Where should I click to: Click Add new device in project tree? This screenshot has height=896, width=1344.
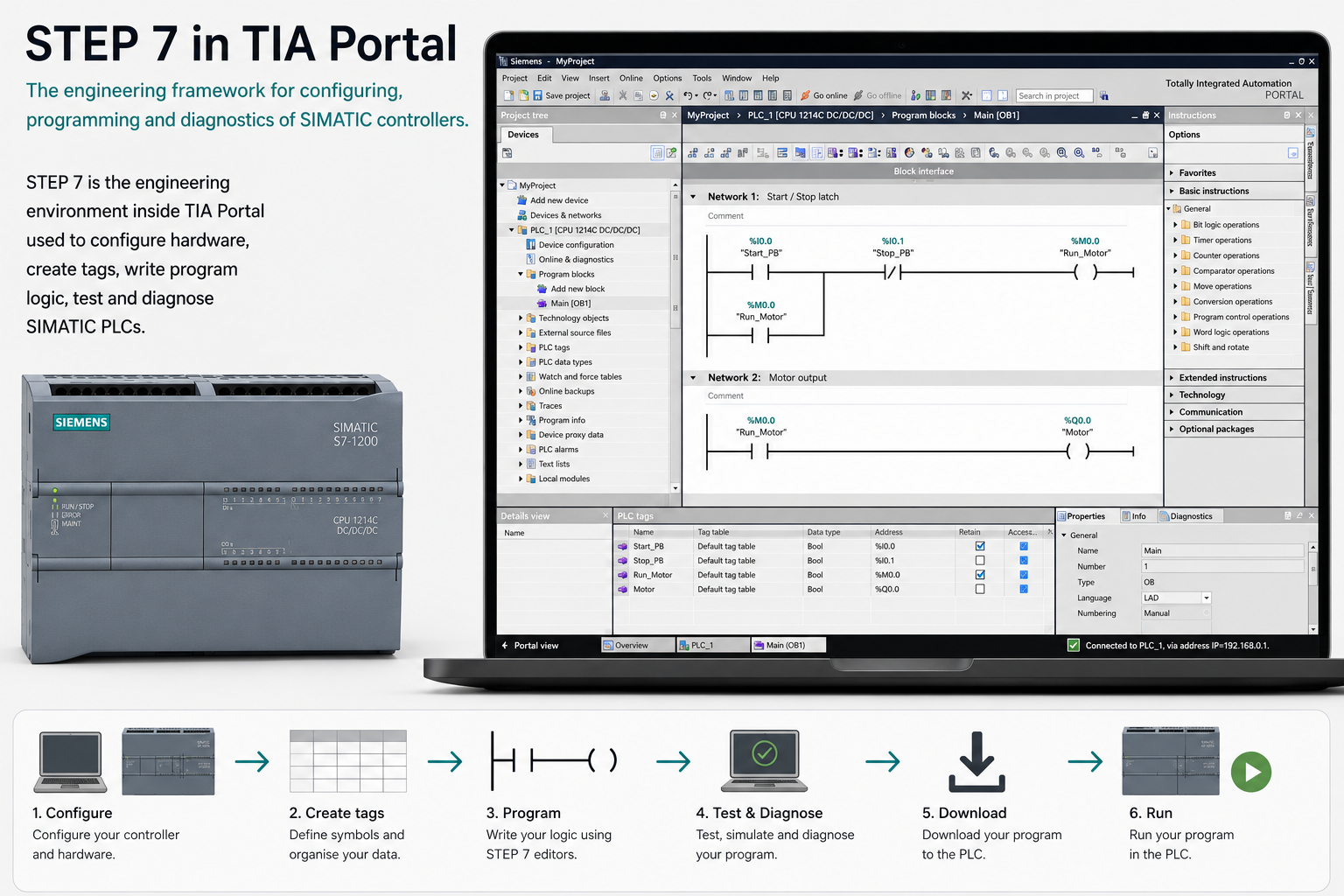559,200
